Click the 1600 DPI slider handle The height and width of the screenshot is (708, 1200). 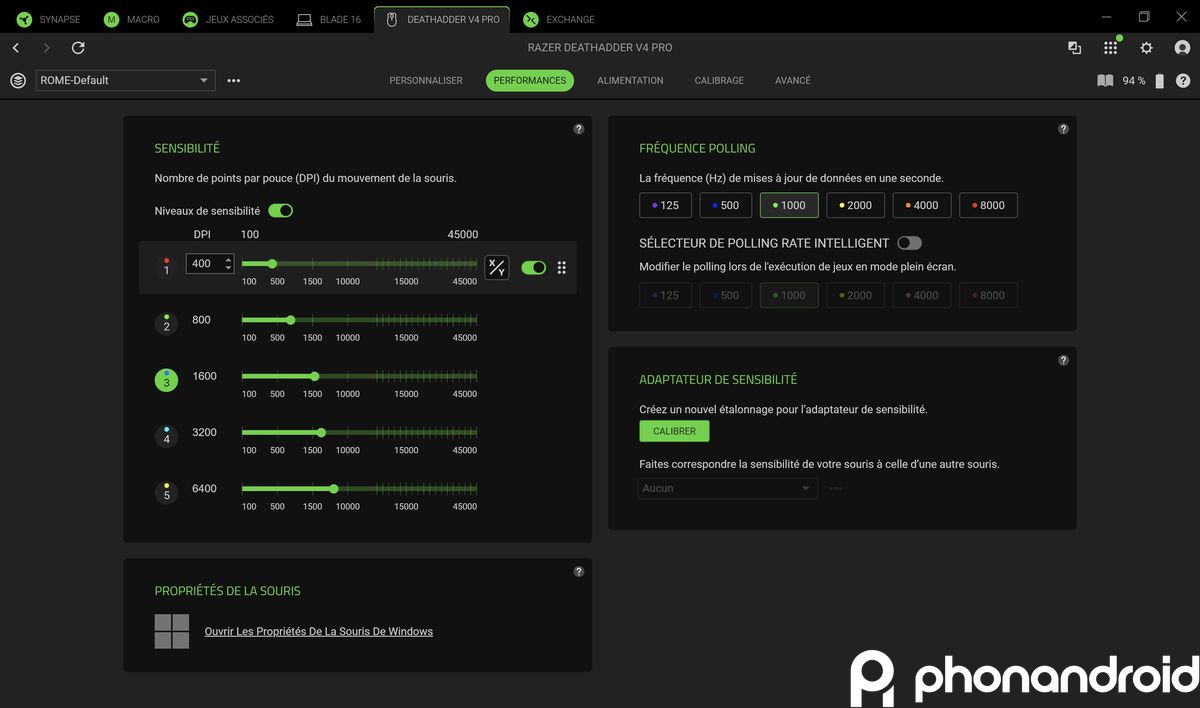(x=315, y=376)
